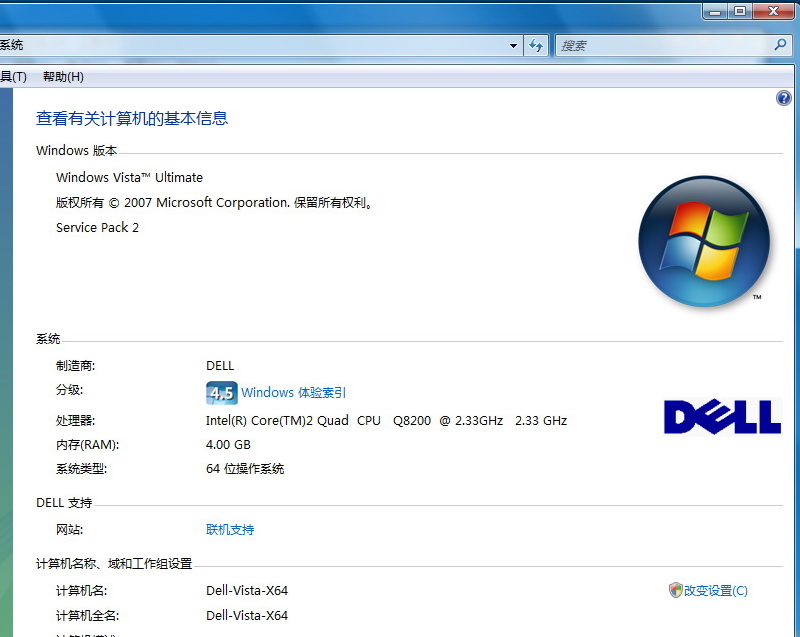Image resolution: width=800 pixels, height=637 pixels.
Task: Click the 内存(RAM): label
Action: pyautogui.click(x=87, y=445)
